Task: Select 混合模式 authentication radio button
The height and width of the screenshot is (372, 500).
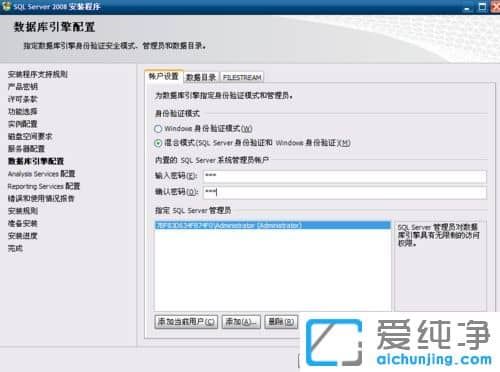Action: tap(158, 143)
